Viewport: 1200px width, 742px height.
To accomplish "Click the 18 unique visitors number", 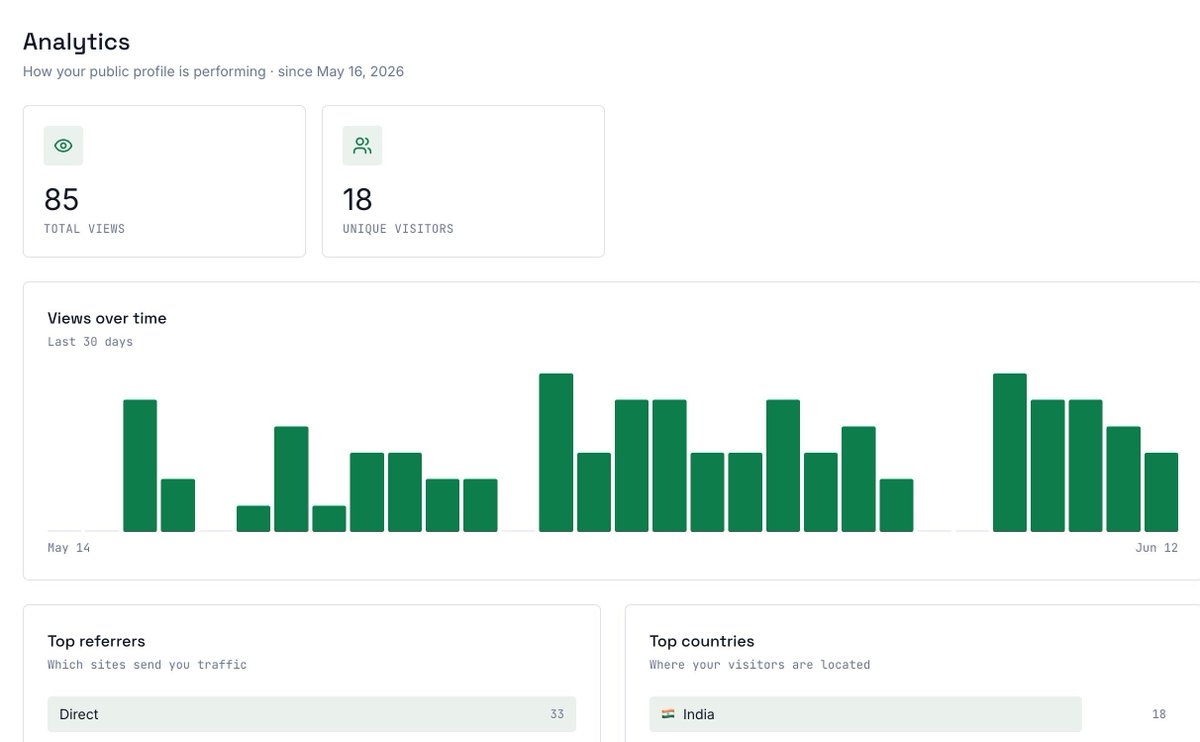I will point(358,200).
